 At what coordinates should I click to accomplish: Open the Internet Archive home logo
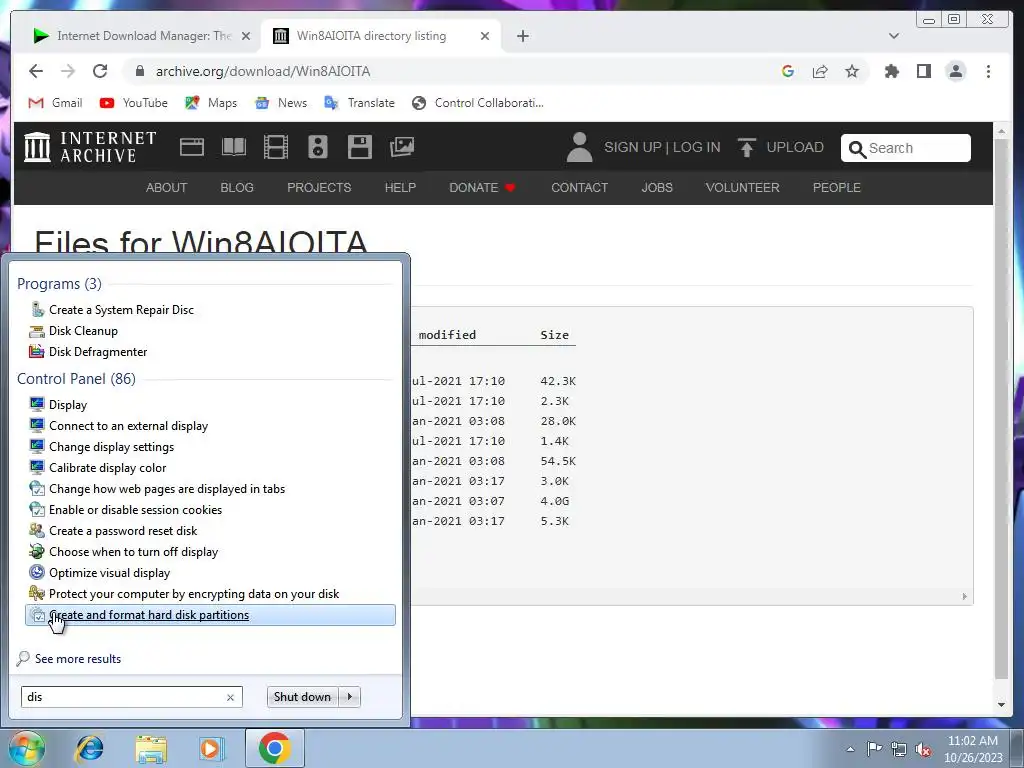[90, 147]
